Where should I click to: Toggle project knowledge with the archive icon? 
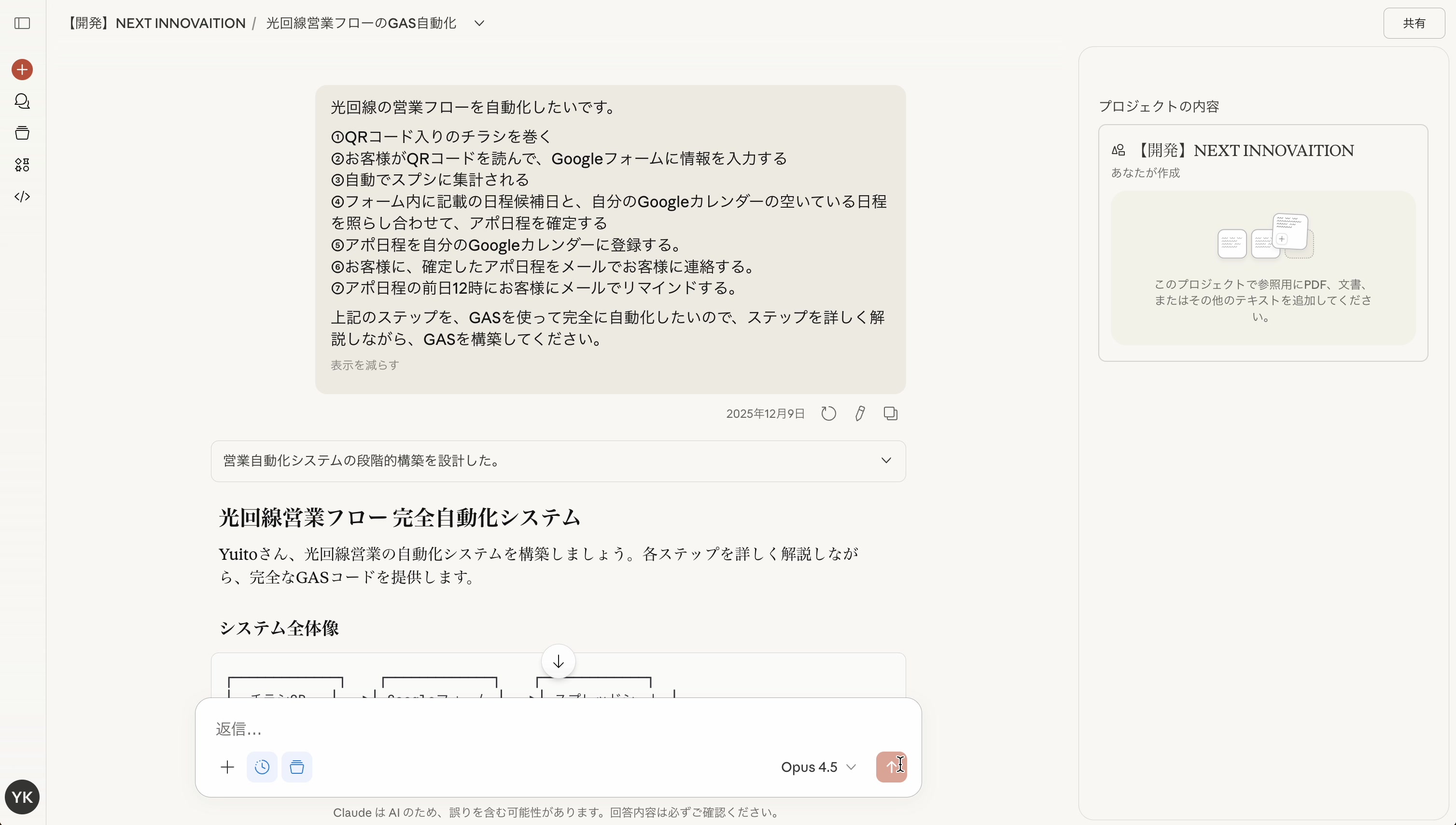[297, 767]
